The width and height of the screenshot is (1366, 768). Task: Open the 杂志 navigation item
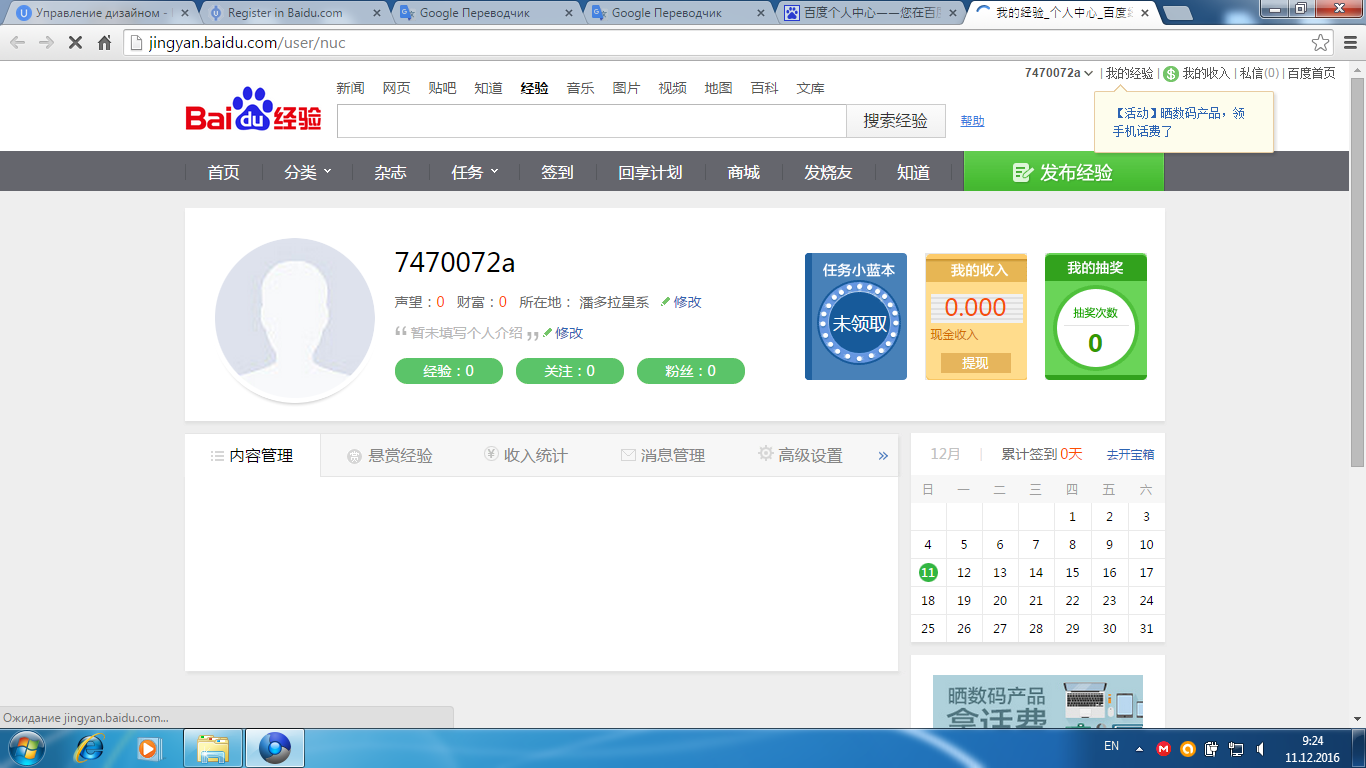coord(391,172)
